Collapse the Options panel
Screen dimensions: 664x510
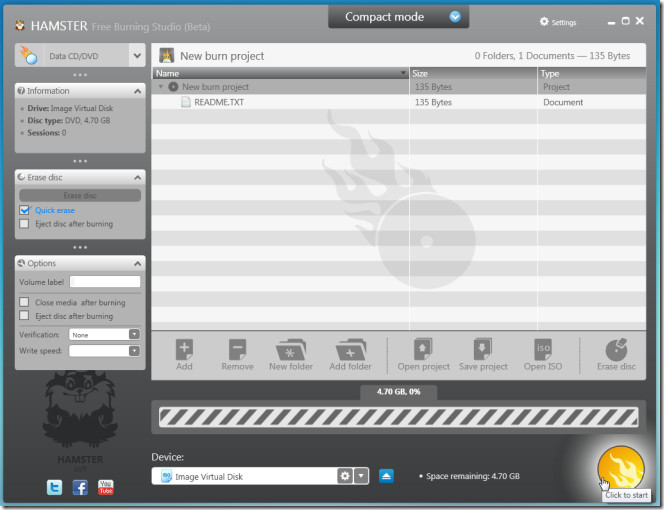pyautogui.click(x=138, y=263)
